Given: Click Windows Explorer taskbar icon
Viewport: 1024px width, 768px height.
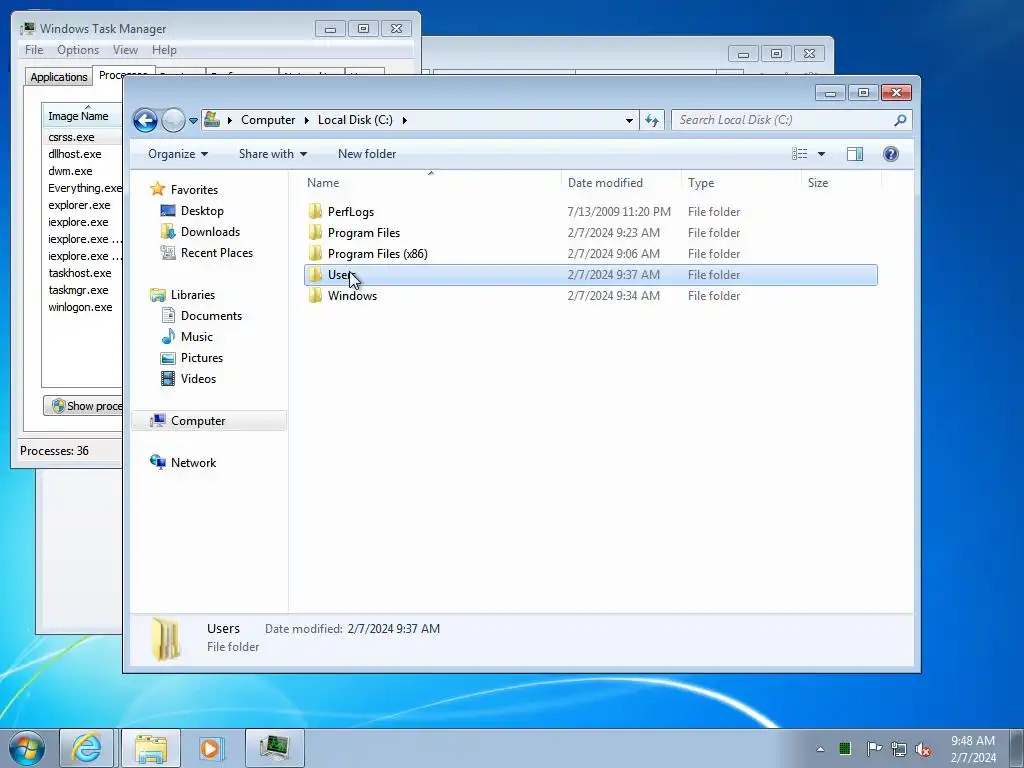Looking at the screenshot, I should pos(151,748).
